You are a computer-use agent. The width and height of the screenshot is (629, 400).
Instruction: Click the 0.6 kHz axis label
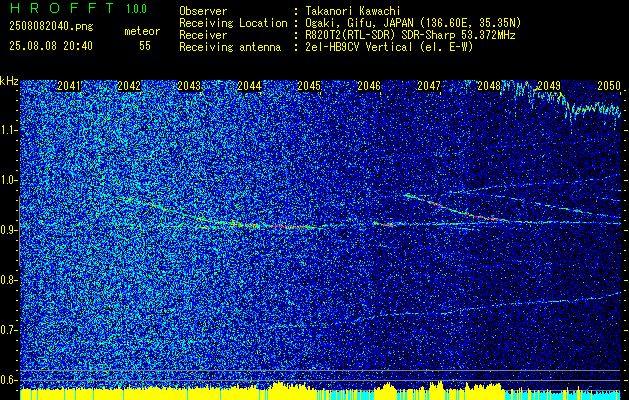pos(9,380)
